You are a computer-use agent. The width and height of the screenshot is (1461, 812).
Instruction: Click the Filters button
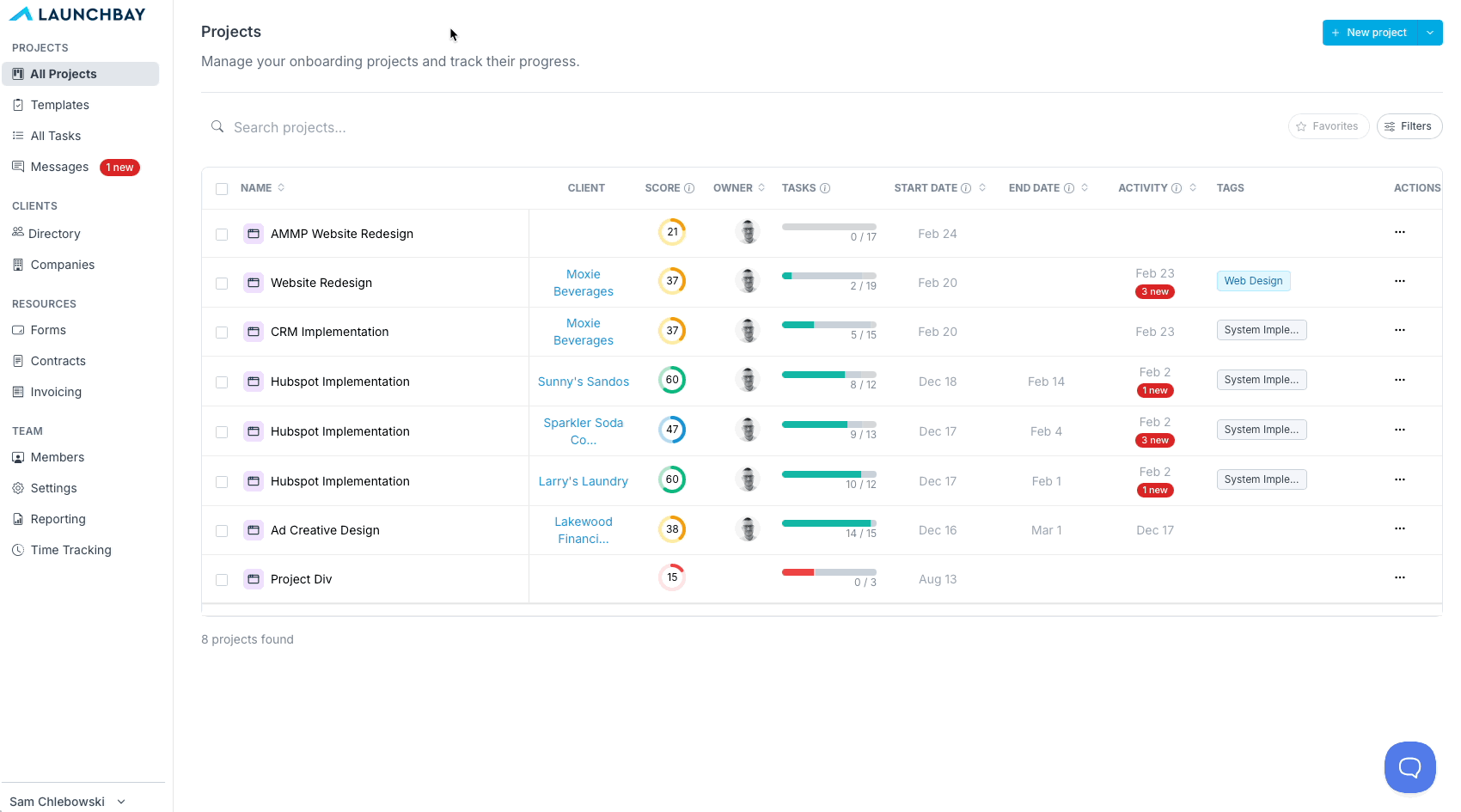[x=1409, y=126]
